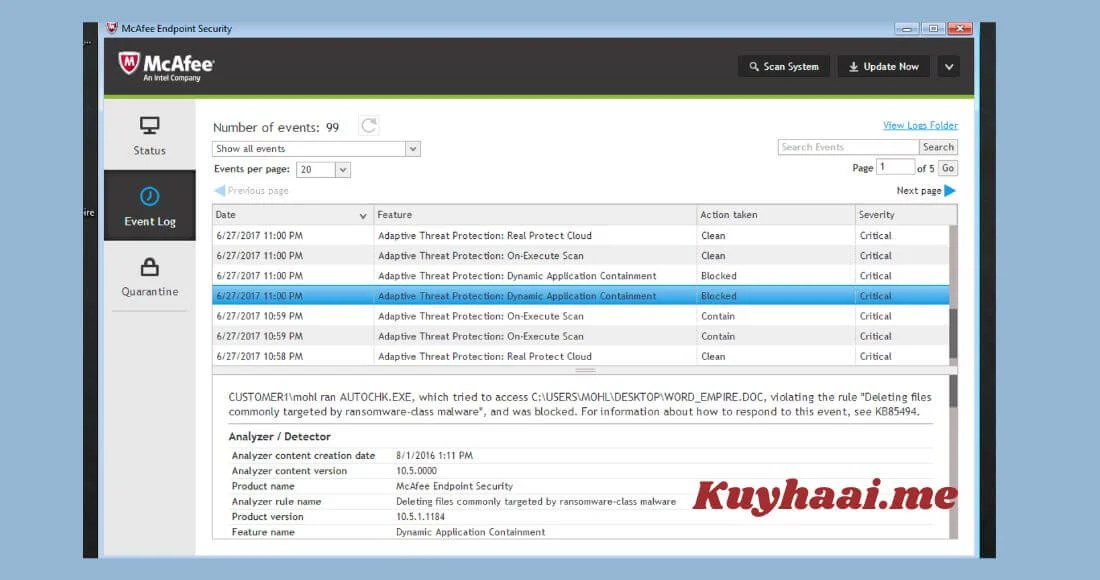Refresh the event count with the circular arrow
This screenshot has width=1100, height=580.
coord(369,126)
